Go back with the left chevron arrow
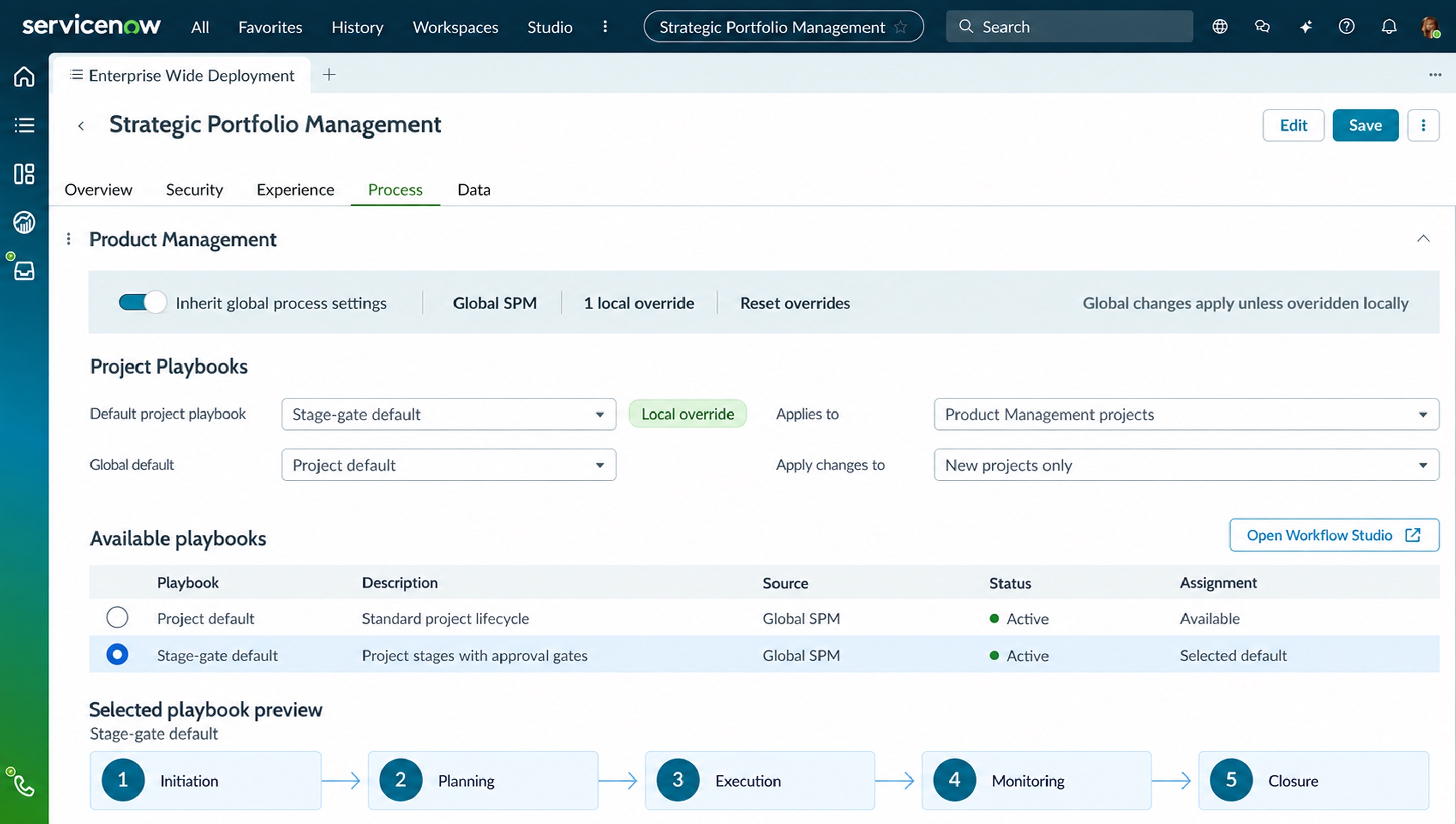 [81, 126]
